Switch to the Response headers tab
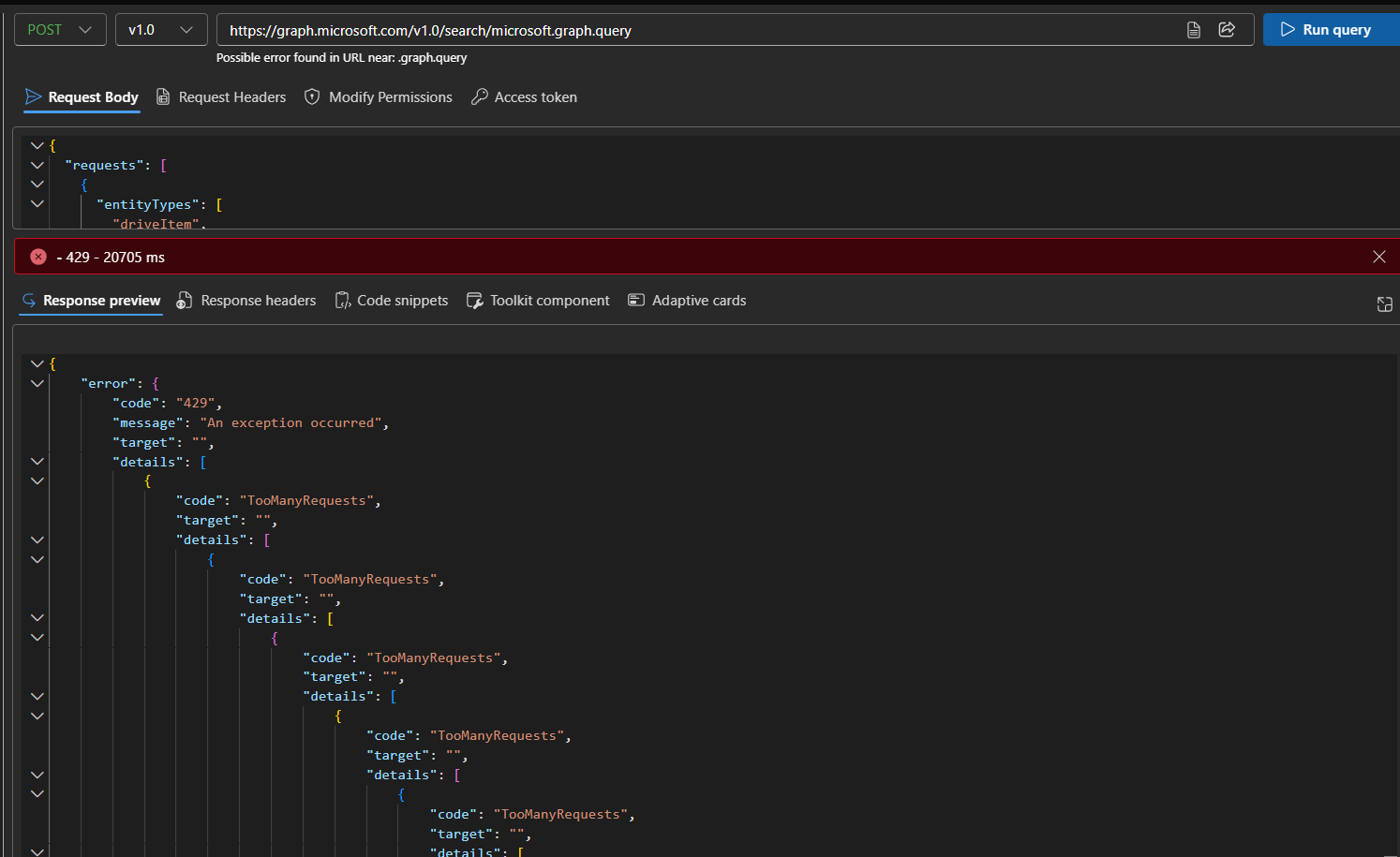The height and width of the screenshot is (857, 1400). click(246, 300)
